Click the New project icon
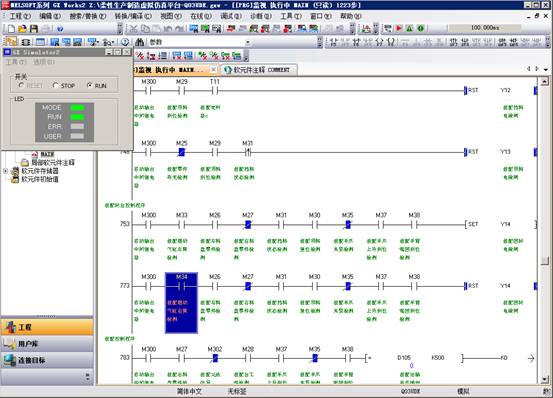This screenshot has height=398, width=553. tap(11, 29)
